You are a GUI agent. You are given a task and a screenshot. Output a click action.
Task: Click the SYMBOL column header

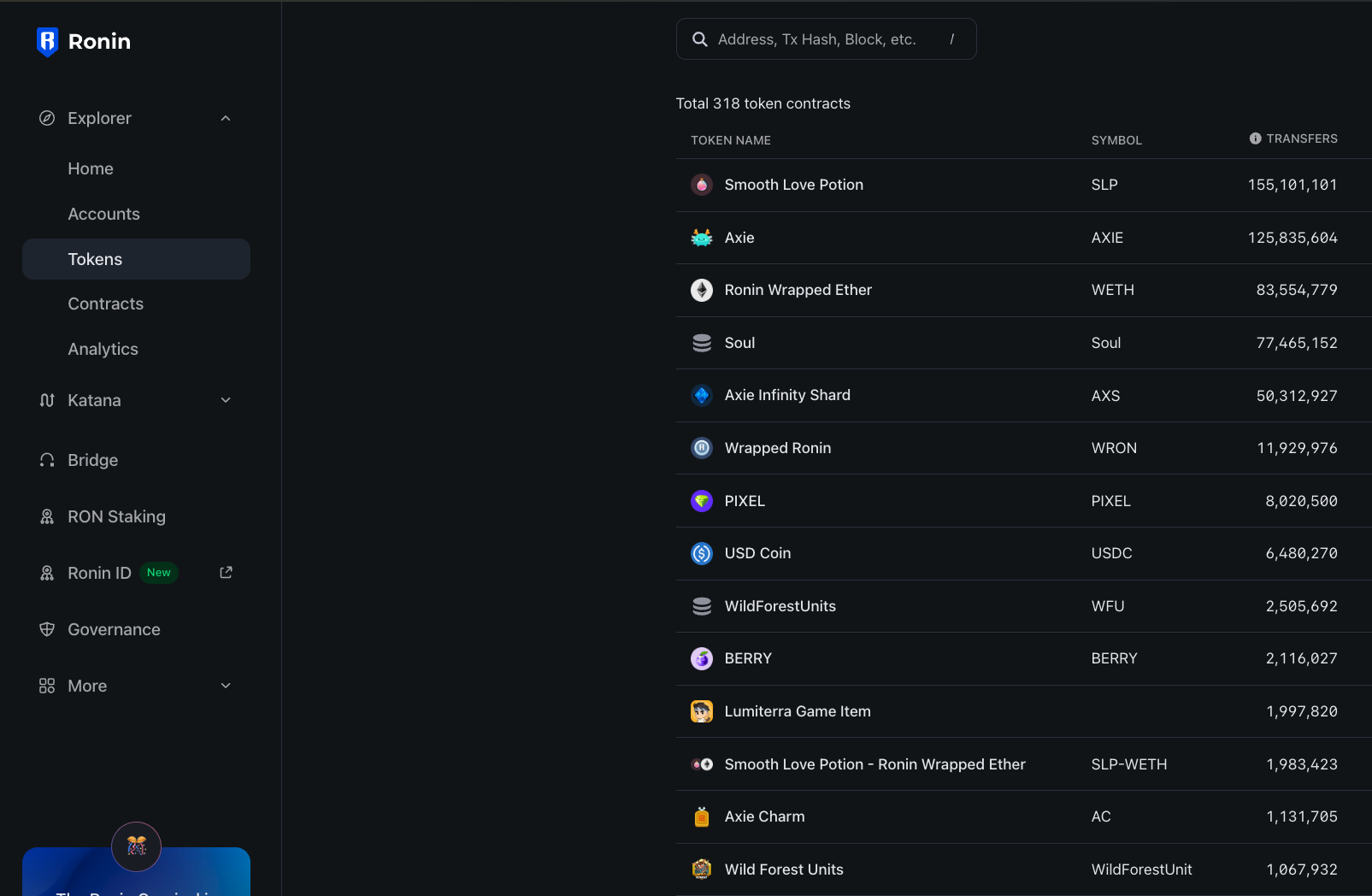click(1116, 140)
